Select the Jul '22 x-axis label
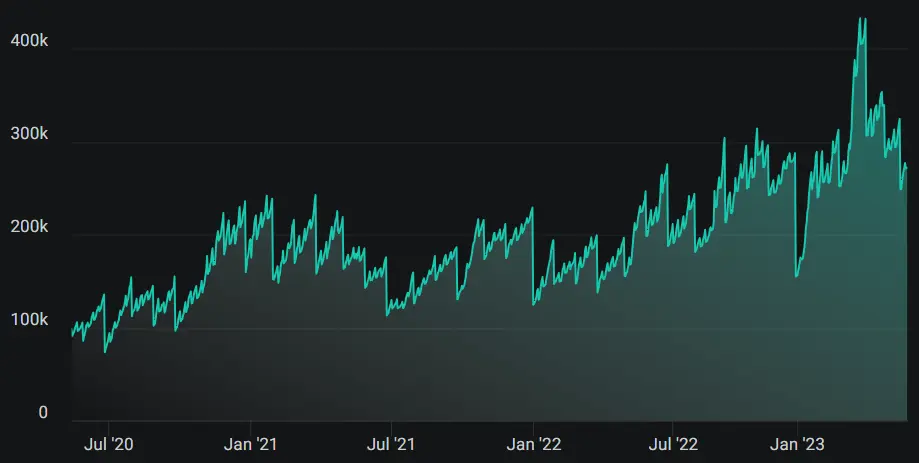 pos(673,444)
